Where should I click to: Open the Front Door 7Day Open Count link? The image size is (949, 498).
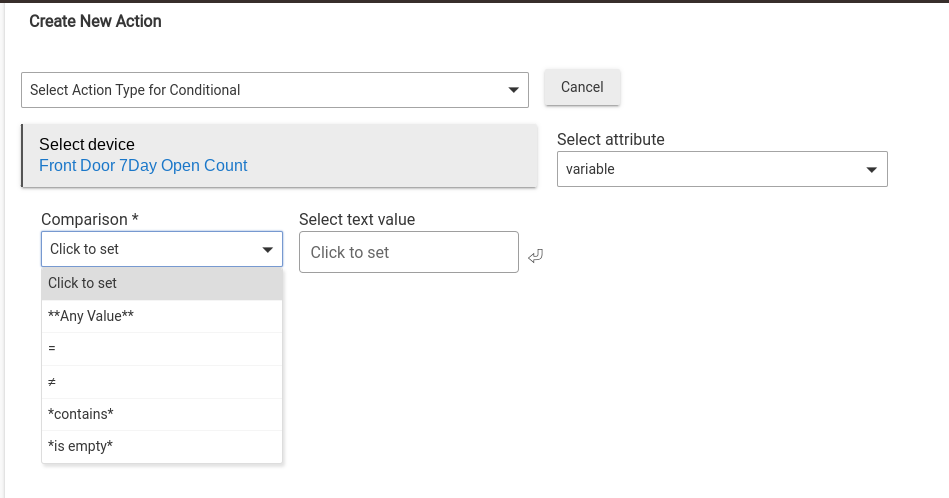[x=143, y=166]
